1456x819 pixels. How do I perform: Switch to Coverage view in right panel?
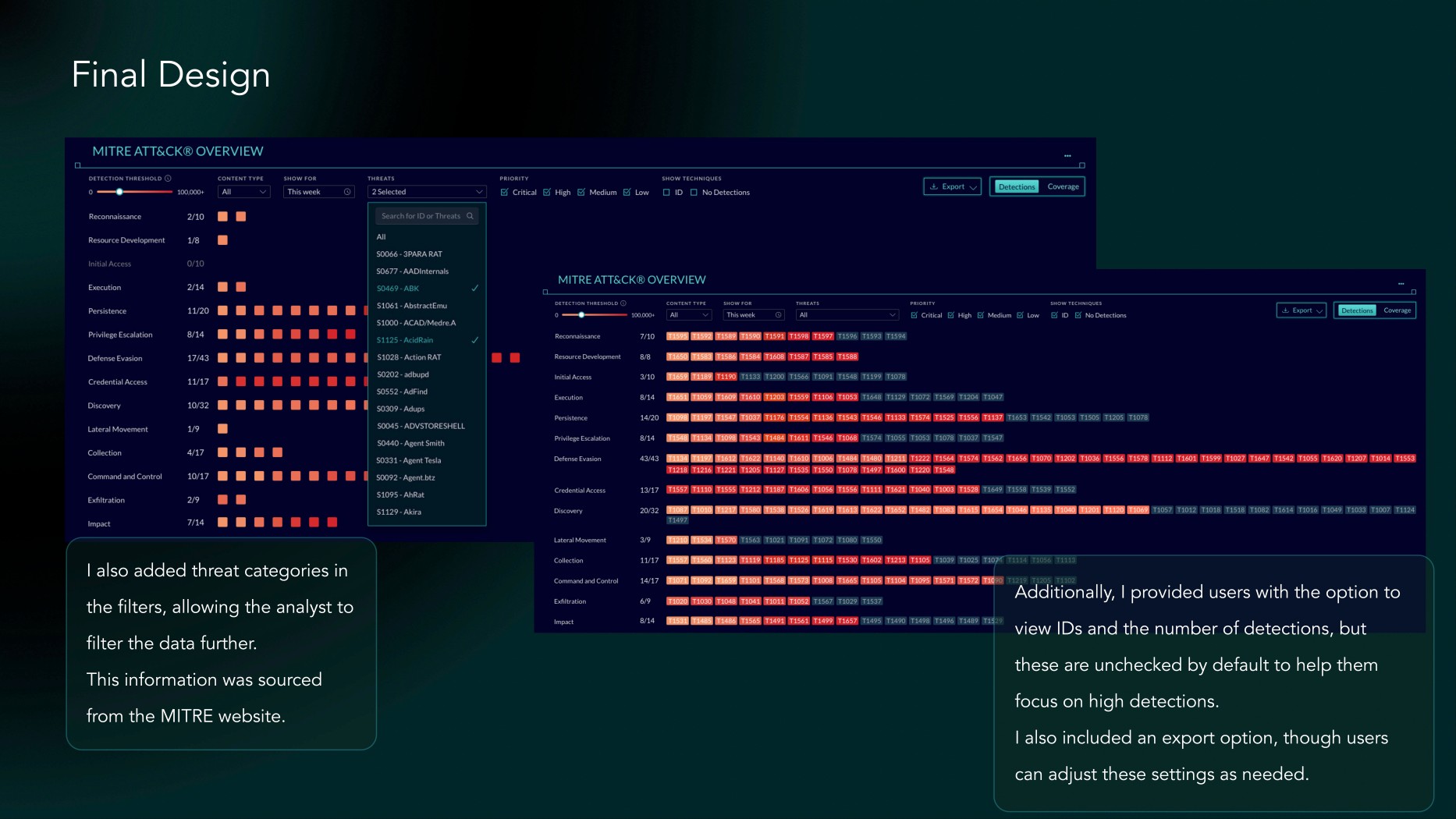click(1397, 310)
